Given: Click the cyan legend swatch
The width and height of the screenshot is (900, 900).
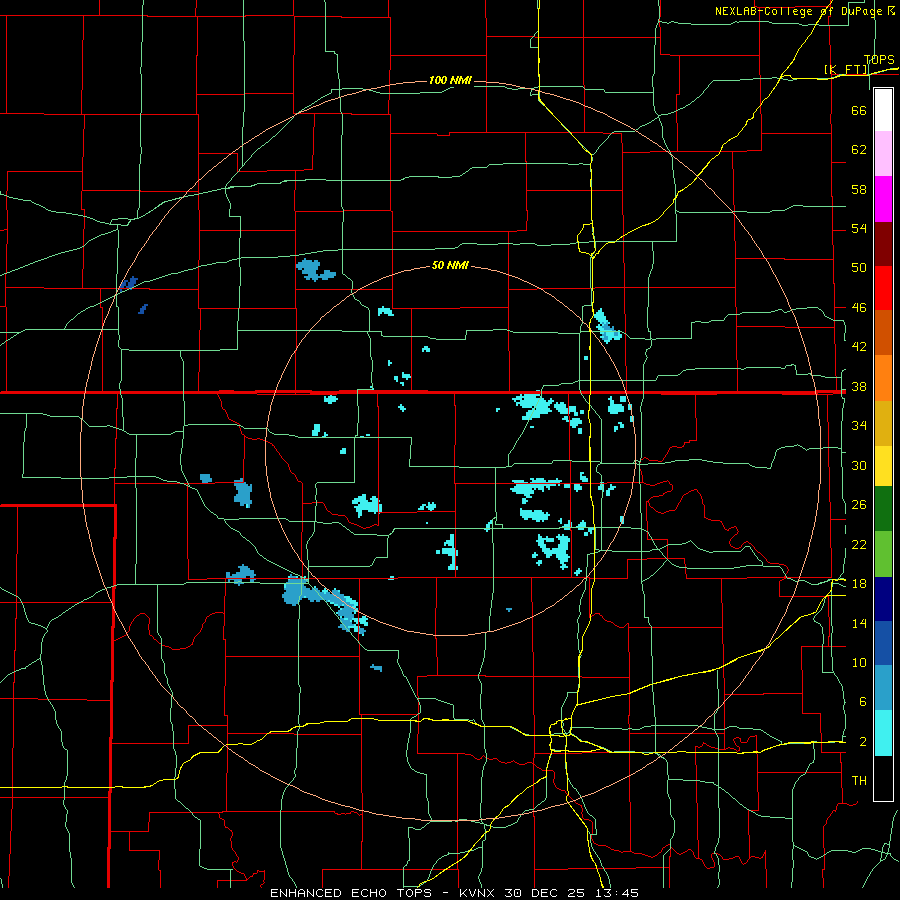Looking at the screenshot, I should click(883, 733).
